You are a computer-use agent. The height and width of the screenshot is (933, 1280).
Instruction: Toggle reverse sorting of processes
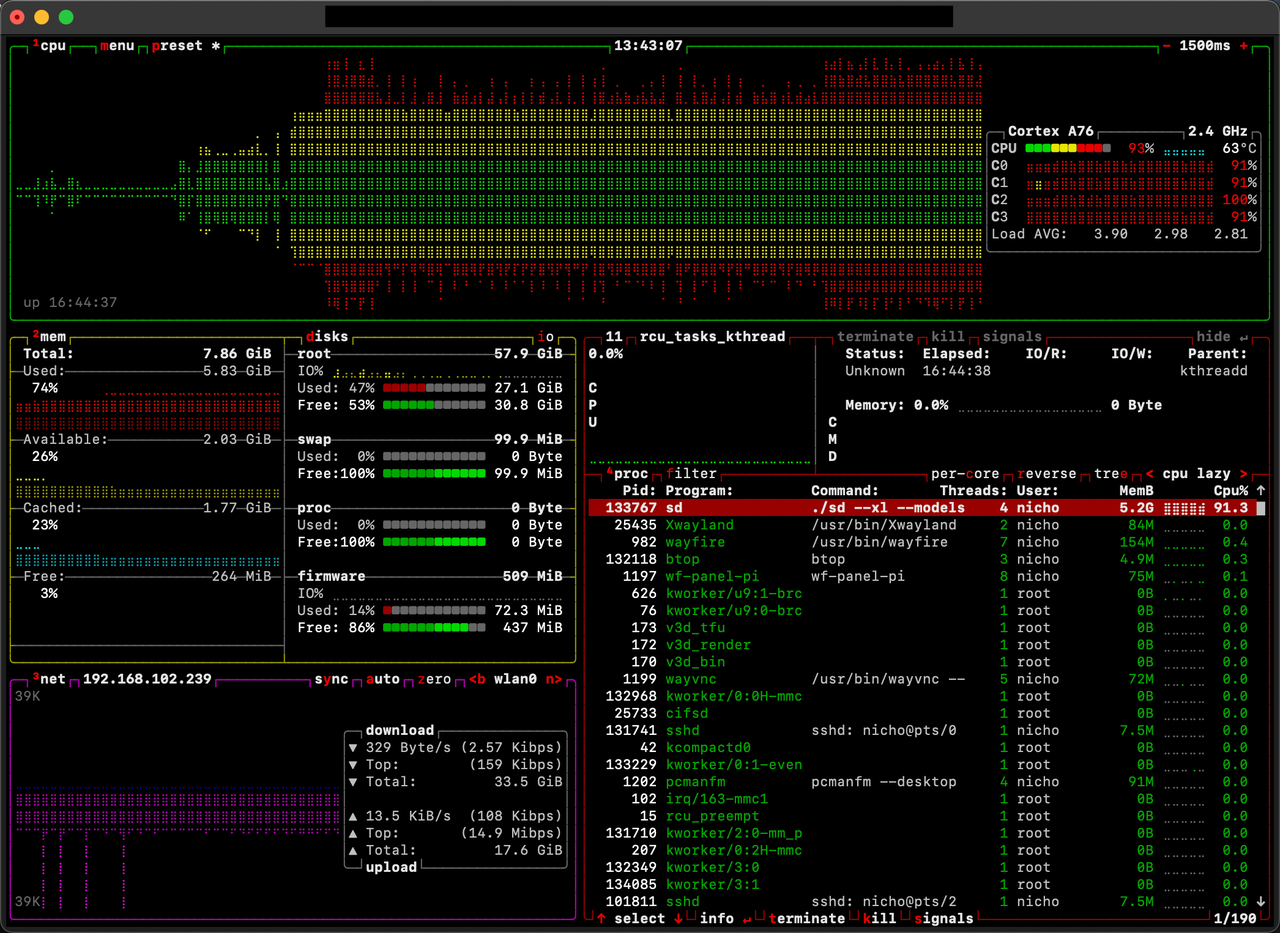point(1047,474)
